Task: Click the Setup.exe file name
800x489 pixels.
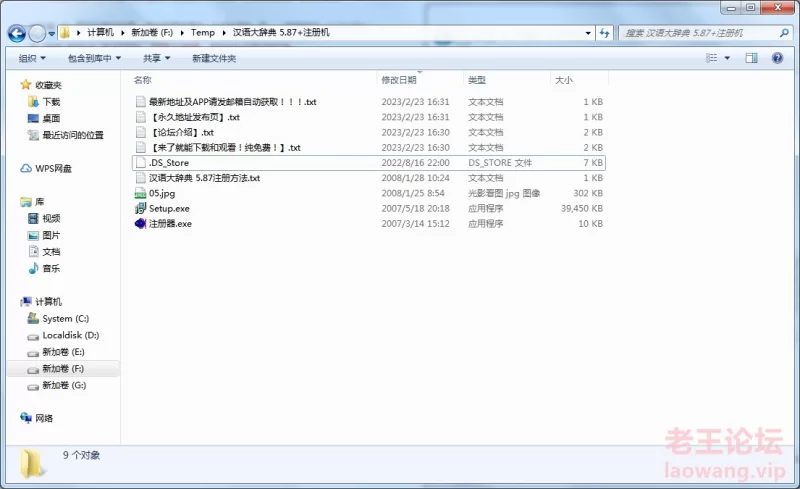Action: 169,209
